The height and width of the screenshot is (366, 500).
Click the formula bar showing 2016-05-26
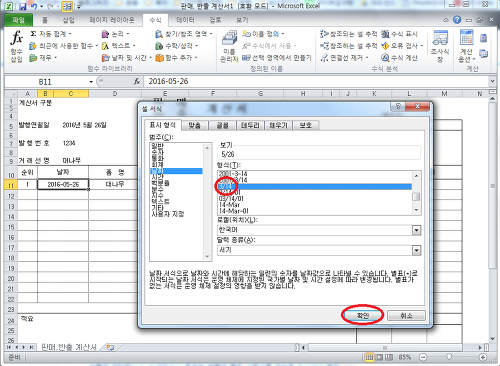point(317,81)
